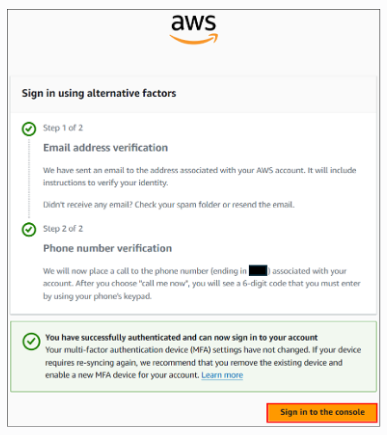Click the dotted line connecting the steps
The height and width of the screenshot is (435, 387).
coord(29,179)
